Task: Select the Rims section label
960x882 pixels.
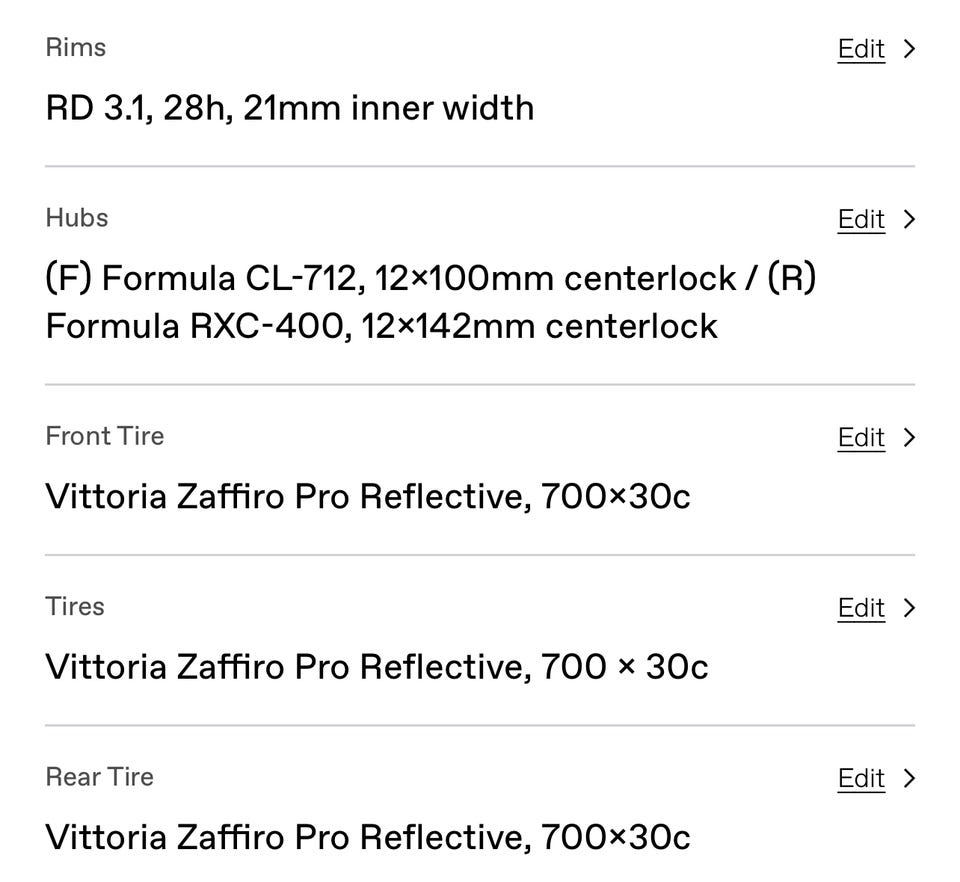Action: [x=76, y=47]
